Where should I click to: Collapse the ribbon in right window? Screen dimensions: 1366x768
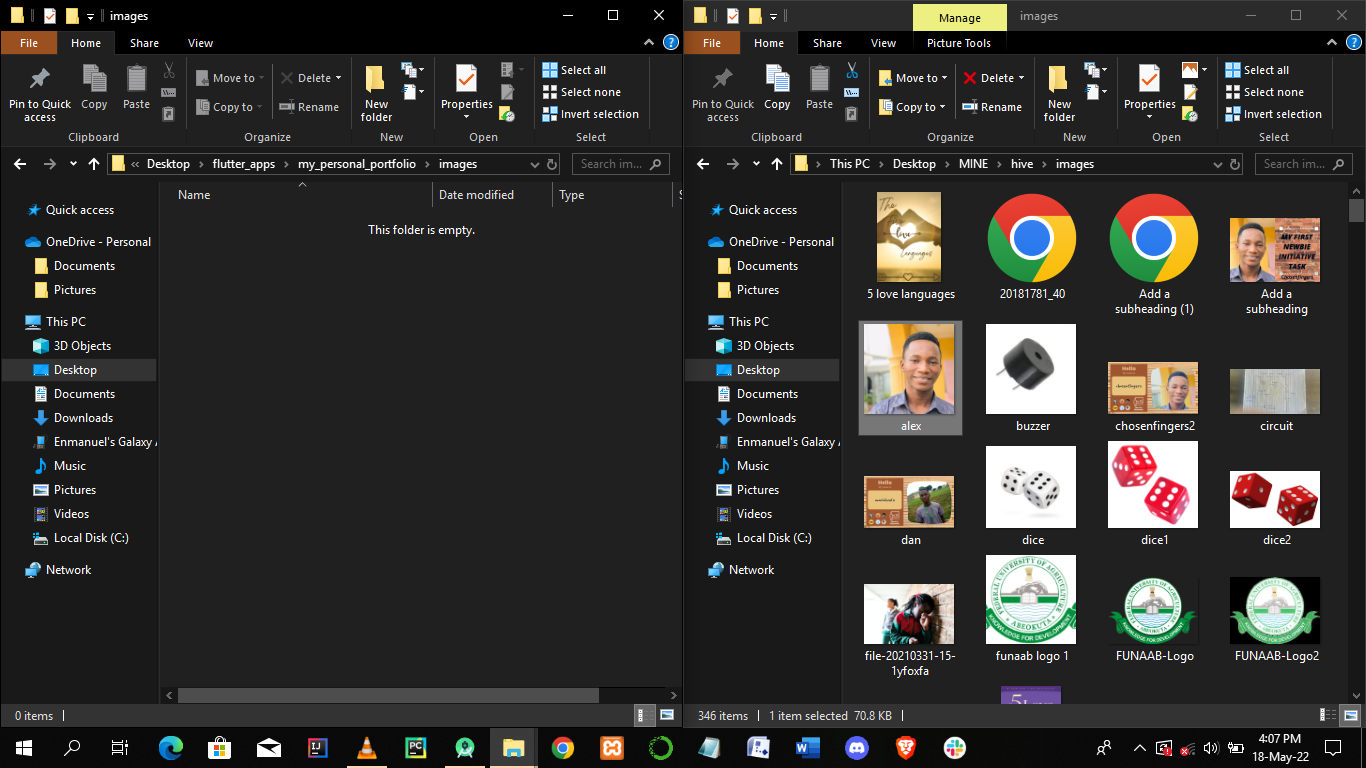1332,43
